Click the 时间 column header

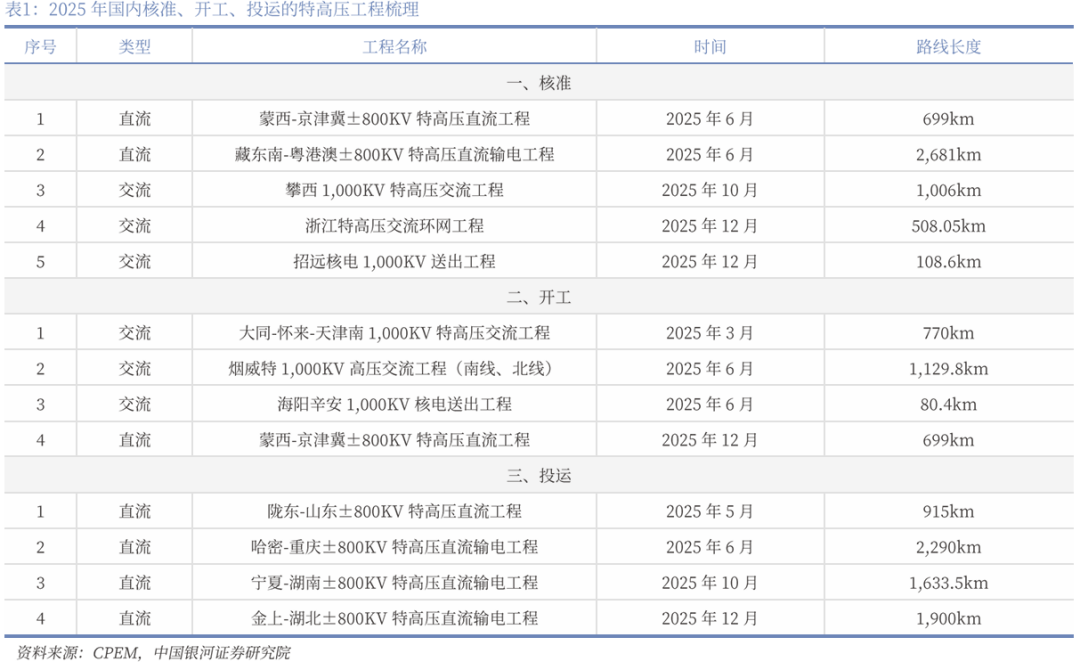(710, 47)
